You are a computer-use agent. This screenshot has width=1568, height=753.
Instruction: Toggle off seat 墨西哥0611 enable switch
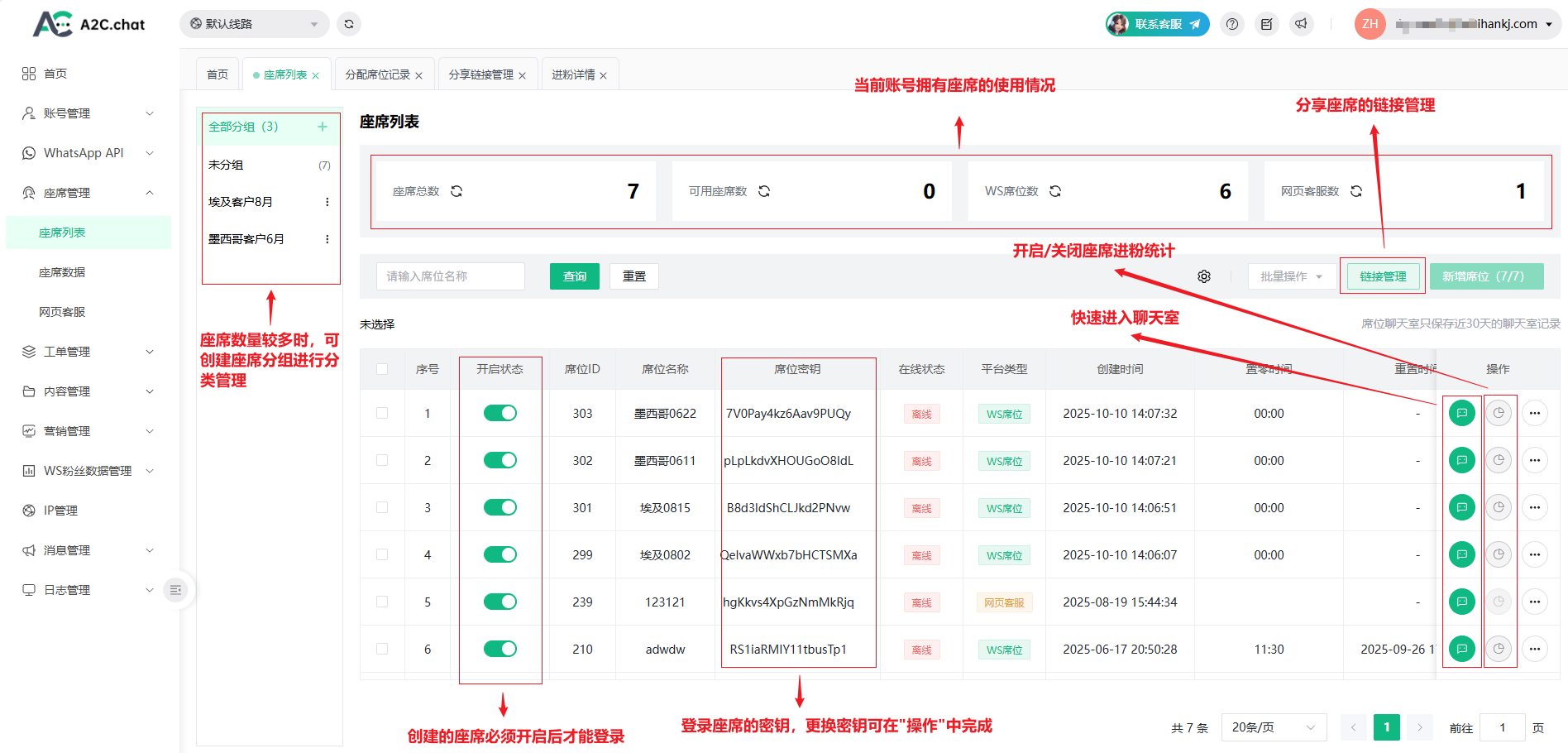[500, 460]
